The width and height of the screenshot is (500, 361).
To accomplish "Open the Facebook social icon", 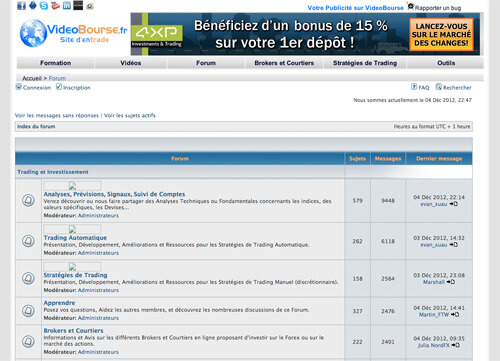I will (x=21, y=5).
